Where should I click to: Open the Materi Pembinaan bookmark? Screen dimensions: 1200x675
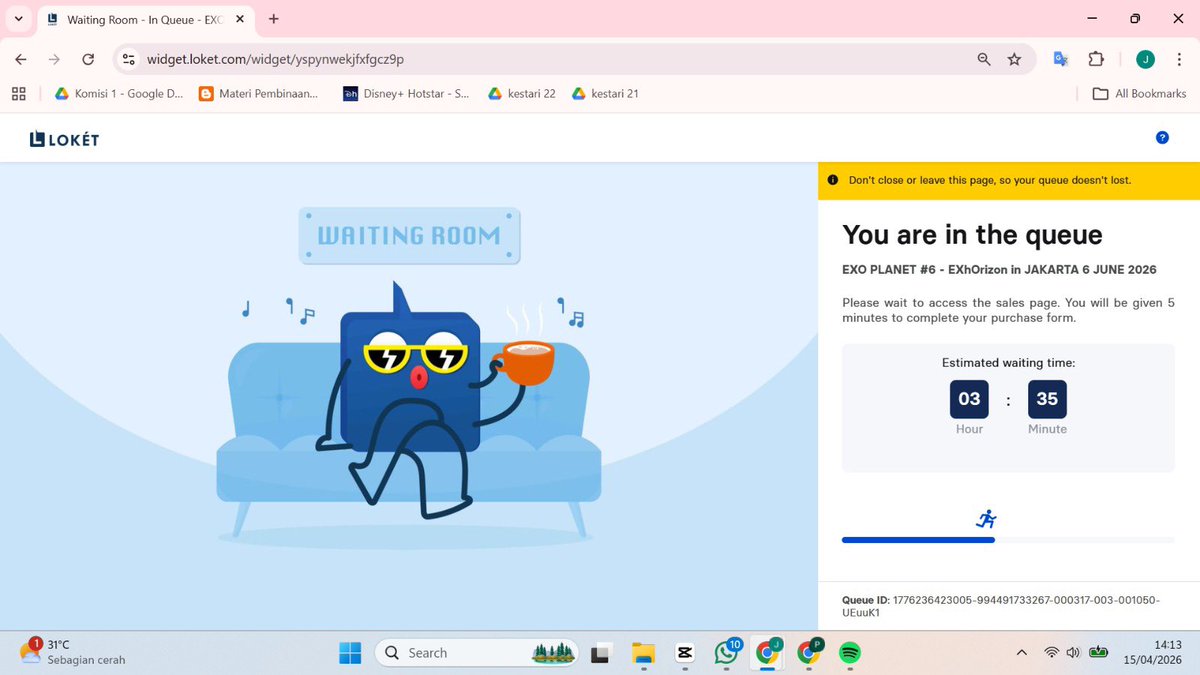(x=259, y=94)
